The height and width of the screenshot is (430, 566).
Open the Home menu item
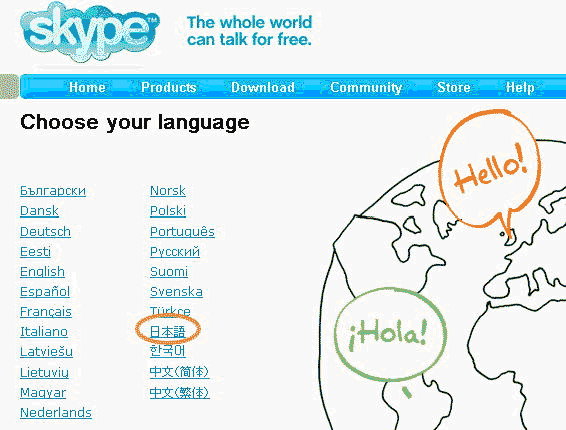pyautogui.click(x=87, y=87)
